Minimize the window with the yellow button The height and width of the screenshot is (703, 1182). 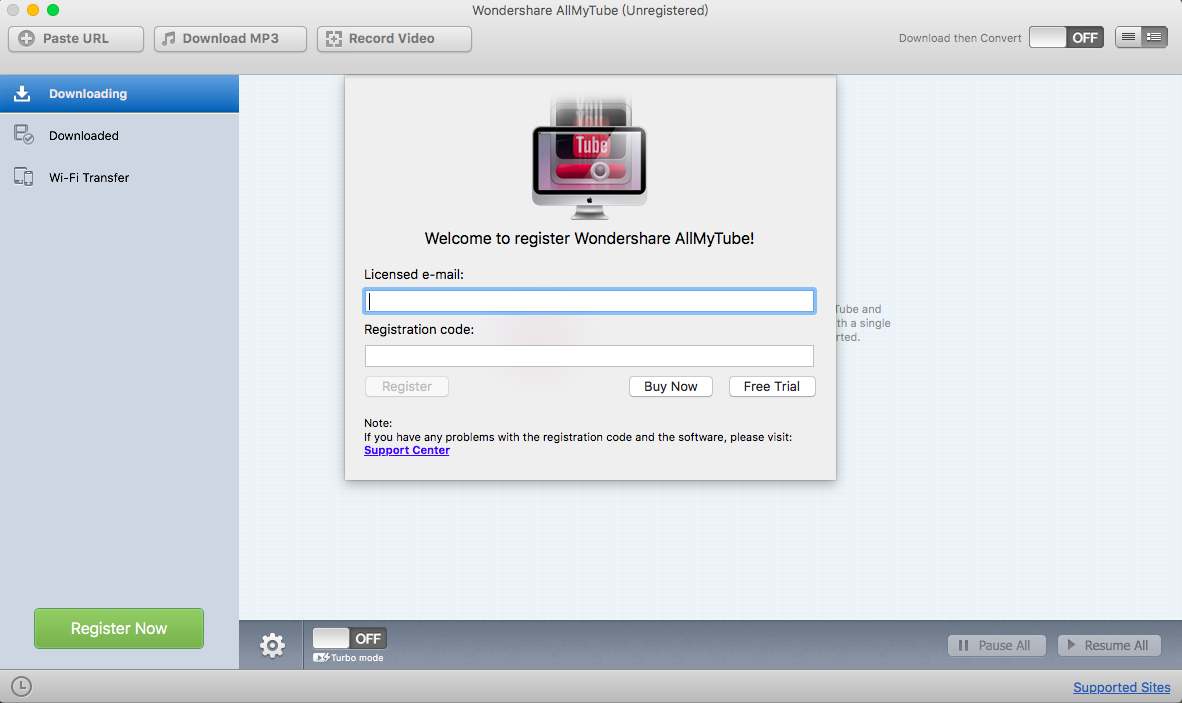(x=32, y=10)
